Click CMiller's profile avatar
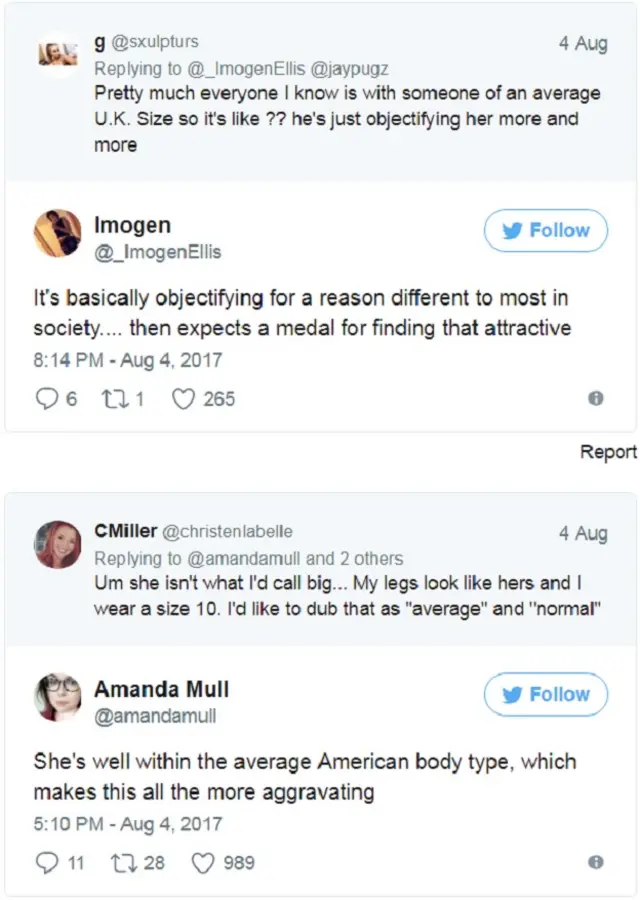Viewport: 640px width, 900px height. (x=58, y=544)
